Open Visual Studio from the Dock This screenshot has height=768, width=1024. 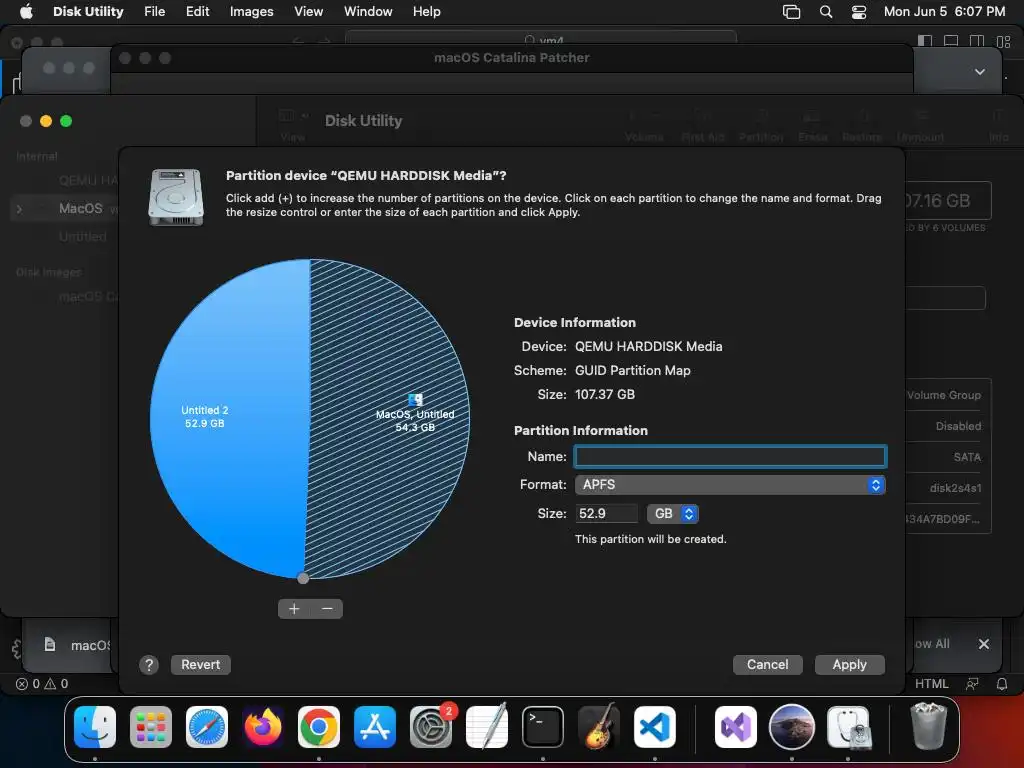(735, 727)
